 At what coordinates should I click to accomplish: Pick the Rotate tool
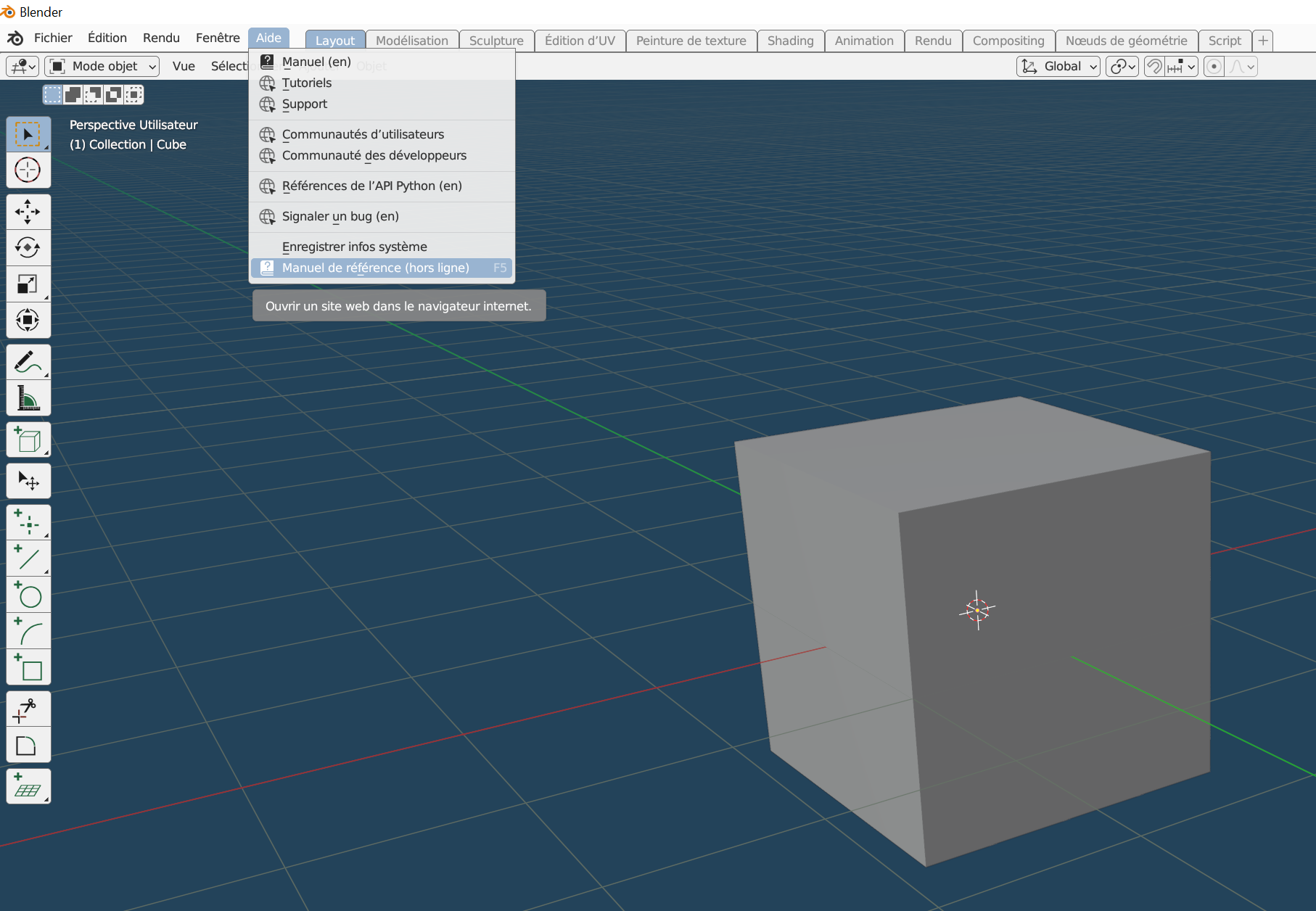pos(28,248)
